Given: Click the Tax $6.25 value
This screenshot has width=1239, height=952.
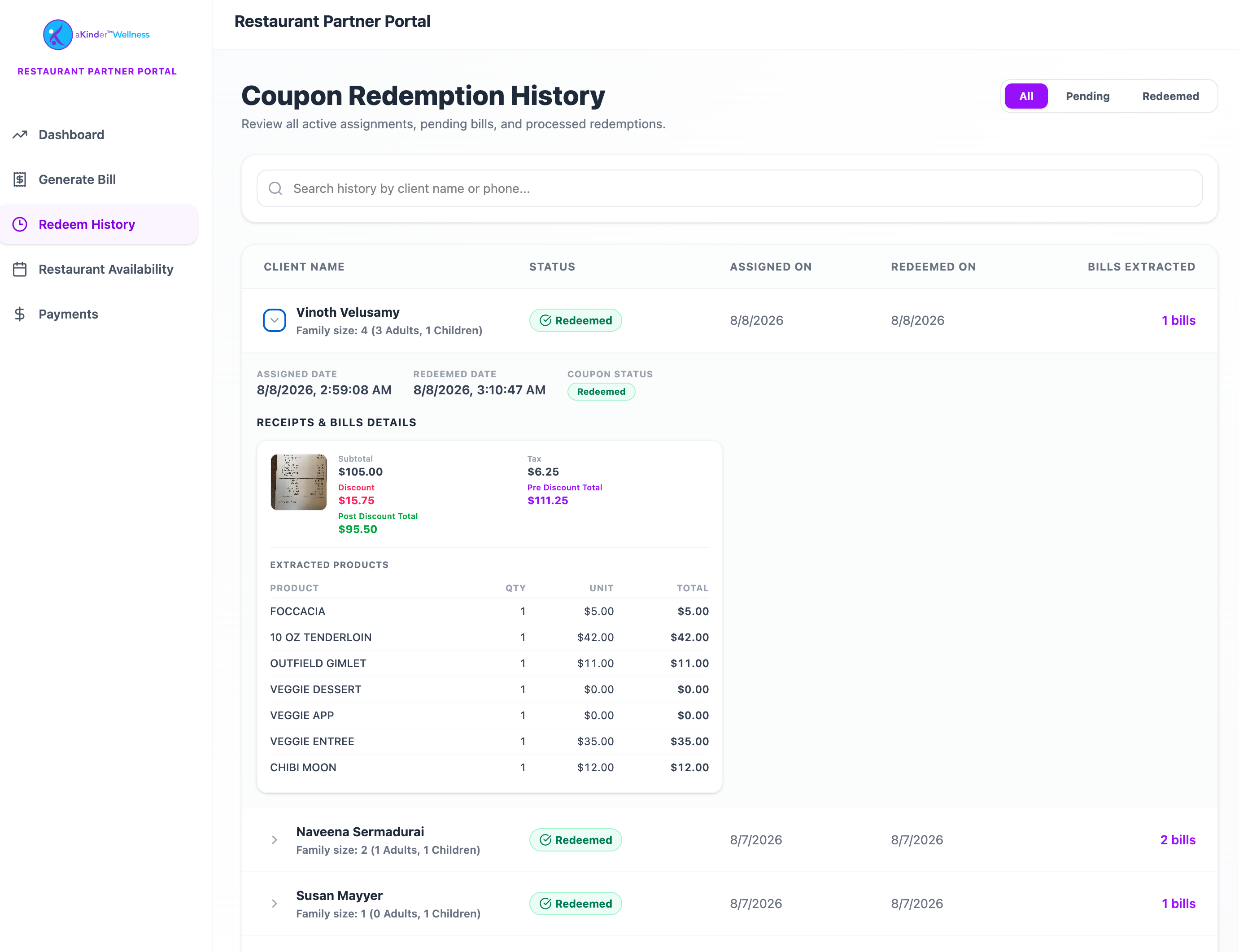Looking at the screenshot, I should 543,472.
